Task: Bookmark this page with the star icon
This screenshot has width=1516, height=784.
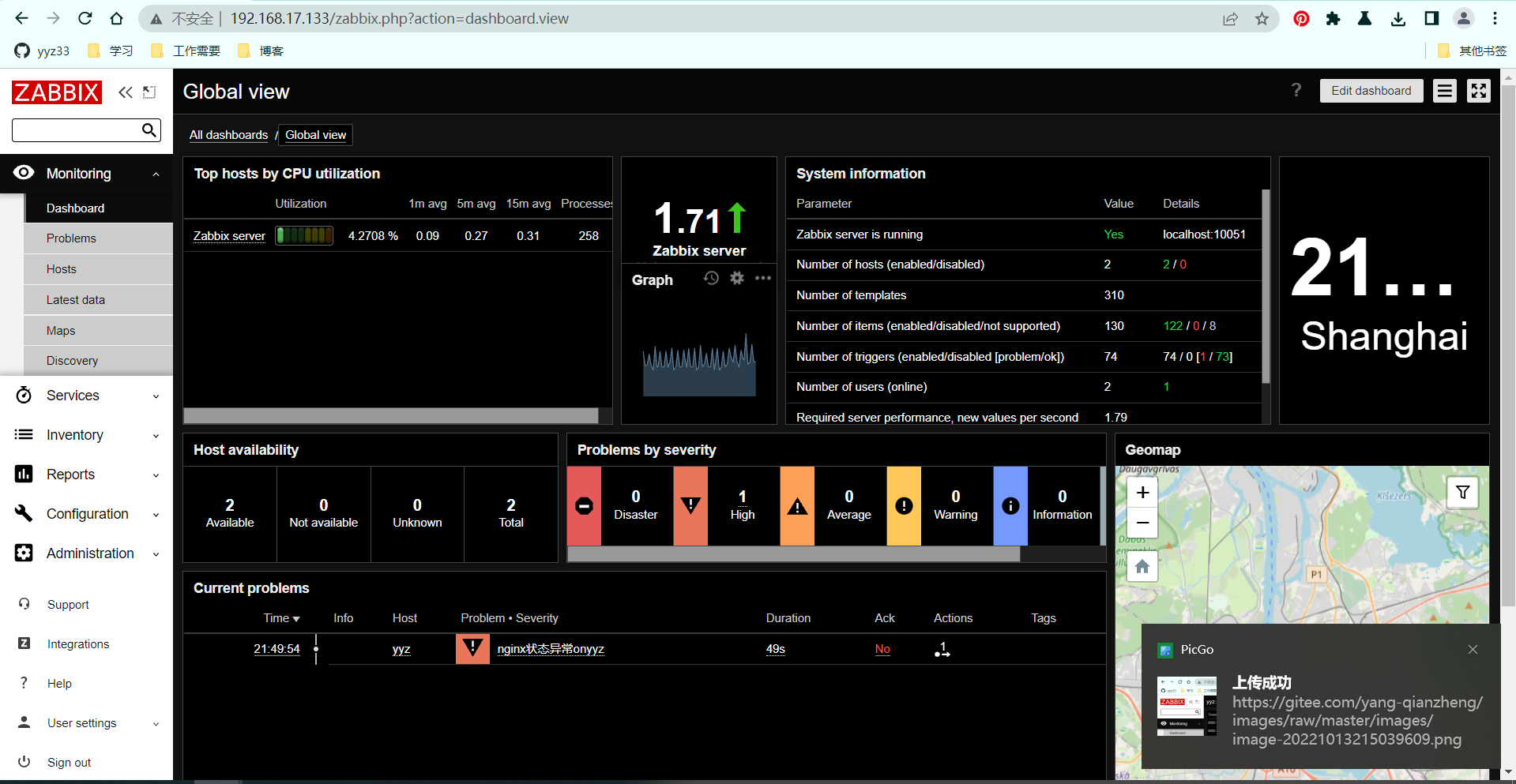Action: (1262, 19)
